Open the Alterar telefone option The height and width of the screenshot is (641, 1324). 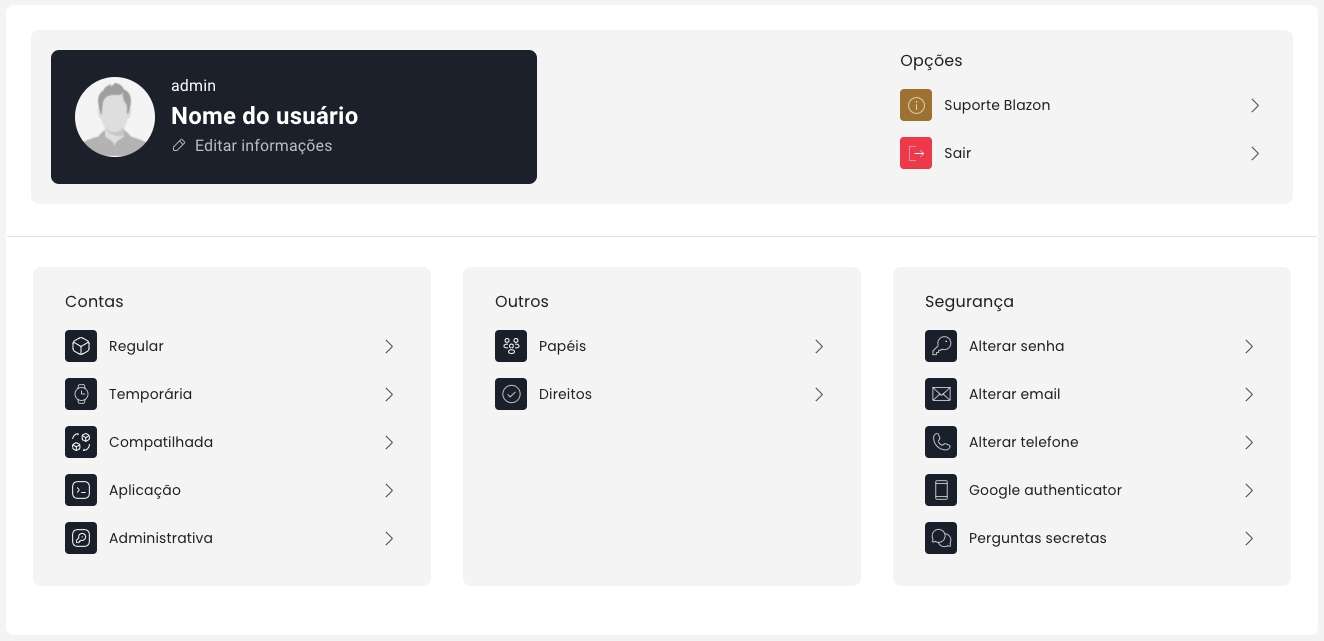coord(1023,442)
